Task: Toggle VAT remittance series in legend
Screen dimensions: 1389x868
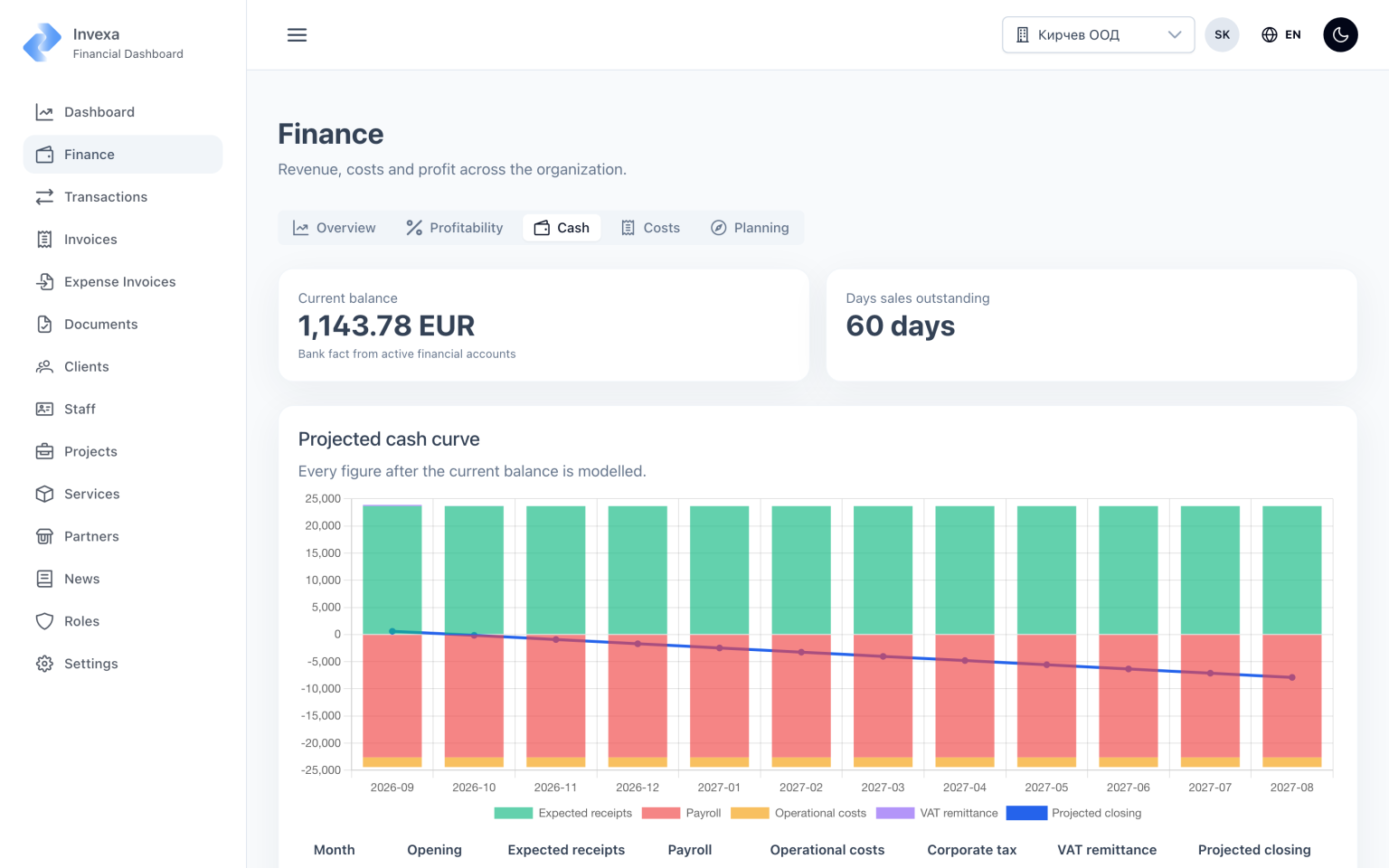Action: coord(937,814)
